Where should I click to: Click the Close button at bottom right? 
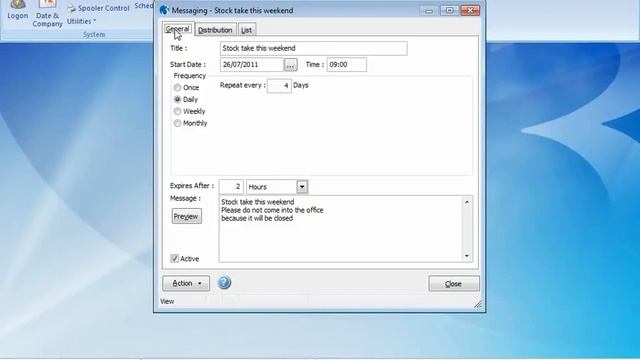(x=454, y=284)
